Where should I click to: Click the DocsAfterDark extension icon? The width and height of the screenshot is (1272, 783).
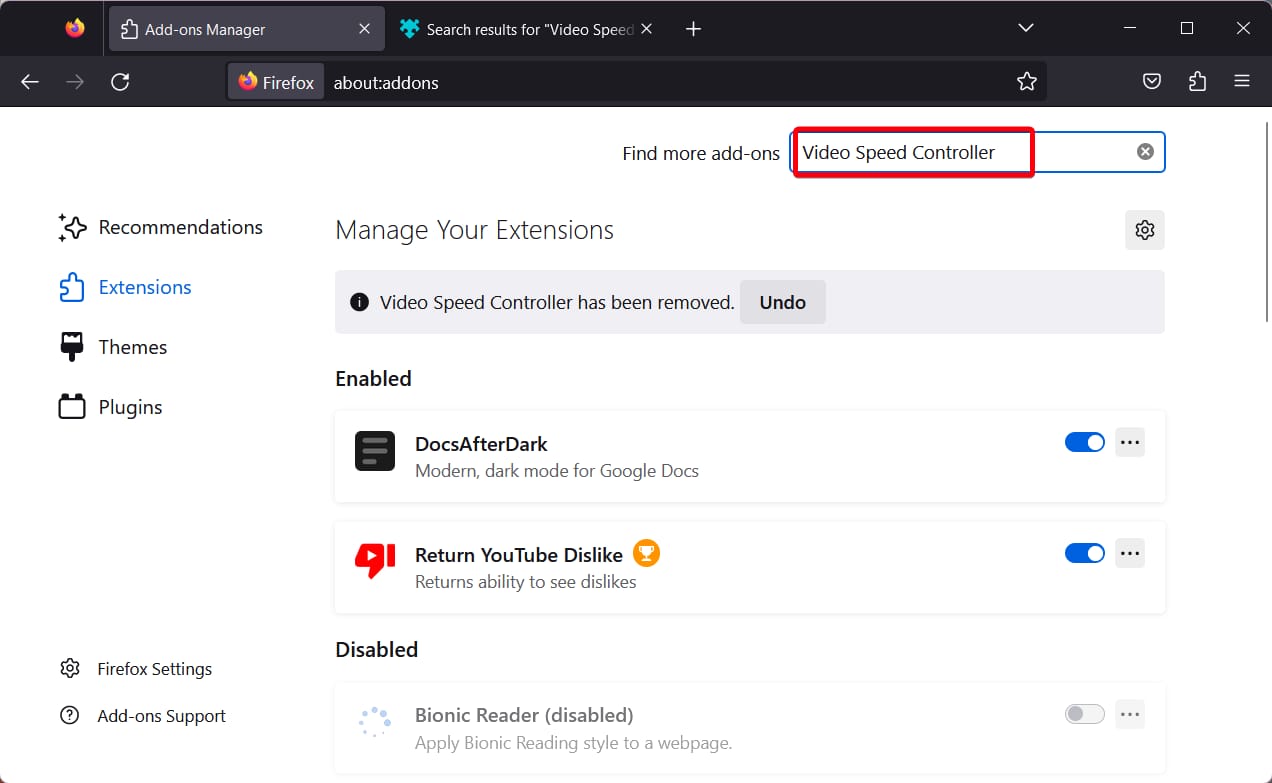[x=375, y=451]
